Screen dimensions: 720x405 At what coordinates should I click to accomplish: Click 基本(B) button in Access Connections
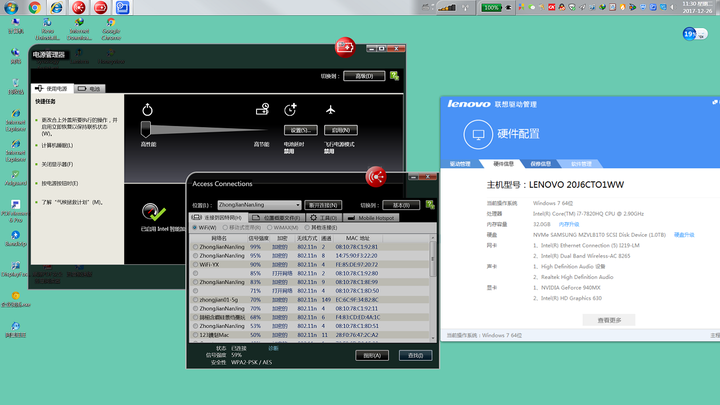pyautogui.click(x=401, y=205)
